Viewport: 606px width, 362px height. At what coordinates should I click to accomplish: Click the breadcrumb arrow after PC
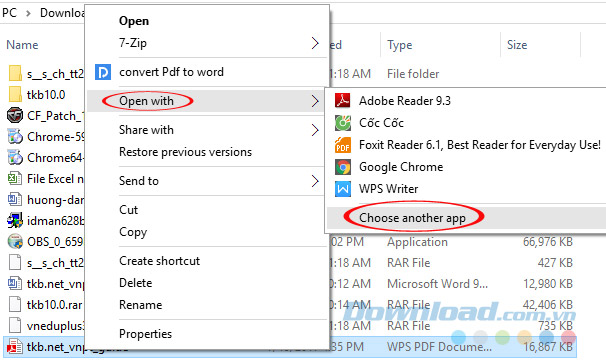(x=28, y=14)
